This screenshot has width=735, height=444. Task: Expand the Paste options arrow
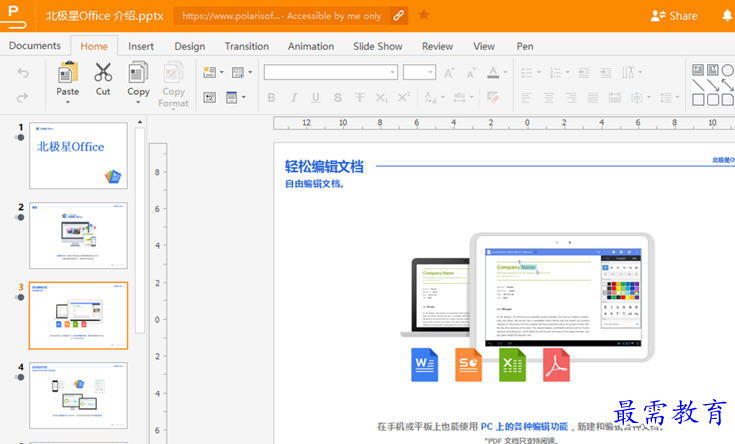tap(68, 102)
